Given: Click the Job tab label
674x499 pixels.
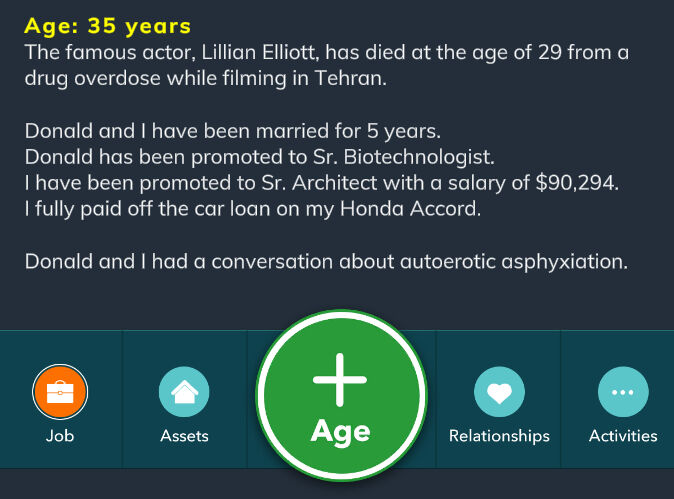Looking at the screenshot, I should click(x=60, y=436).
